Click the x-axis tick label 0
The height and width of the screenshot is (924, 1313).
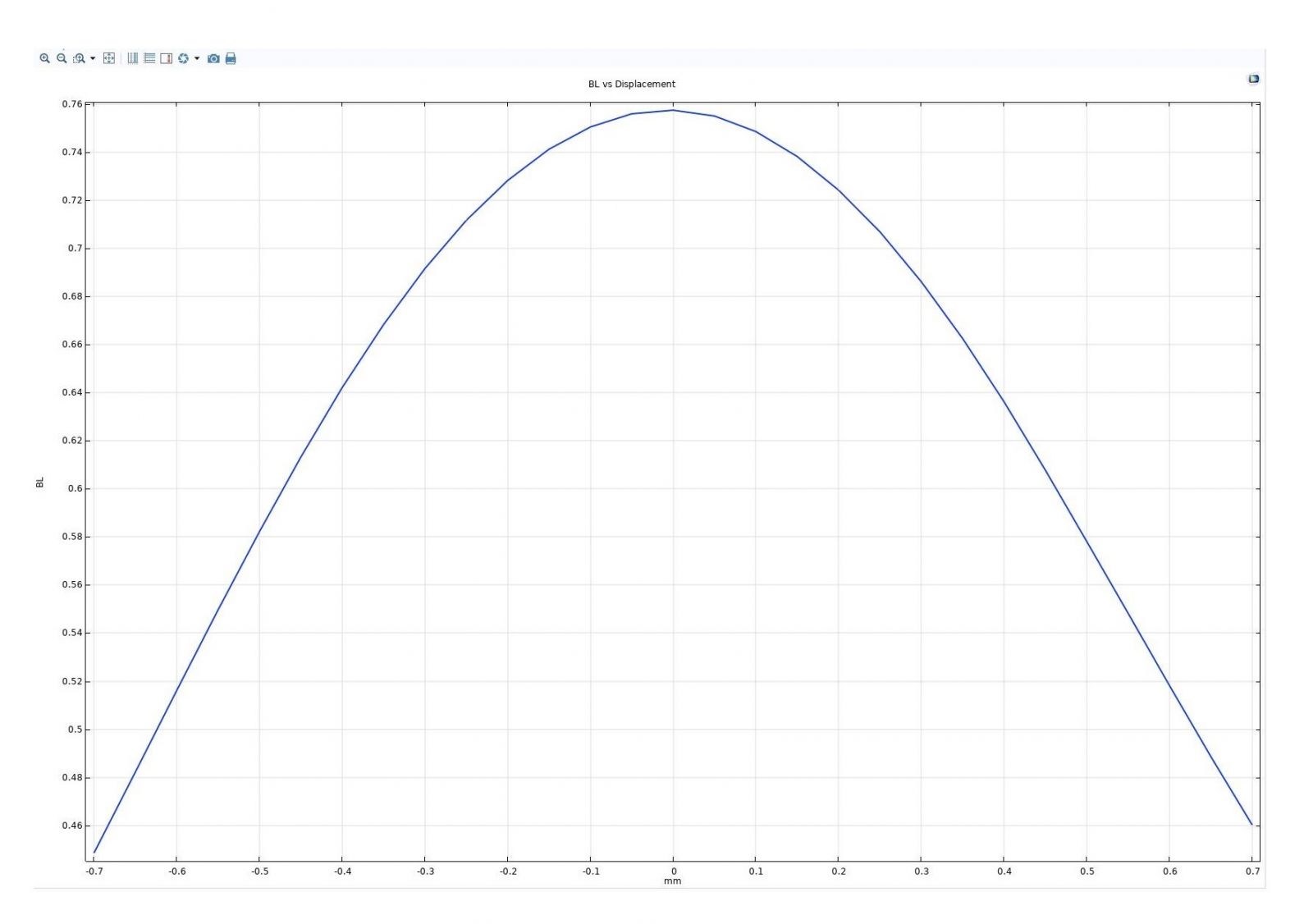click(x=674, y=871)
